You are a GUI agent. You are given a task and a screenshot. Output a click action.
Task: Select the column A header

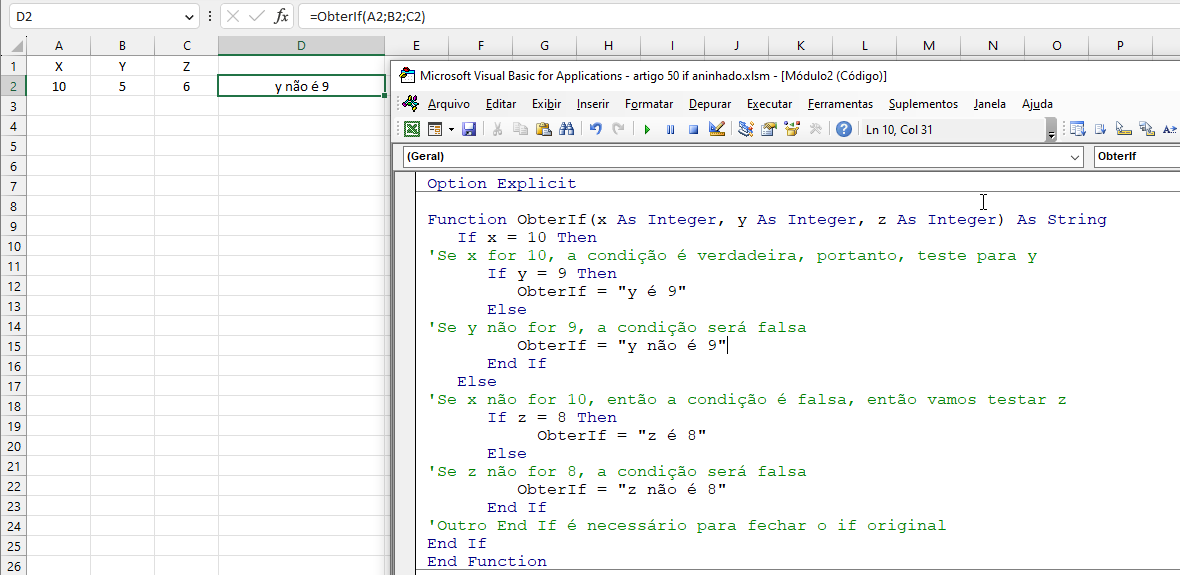(x=59, y=46)
